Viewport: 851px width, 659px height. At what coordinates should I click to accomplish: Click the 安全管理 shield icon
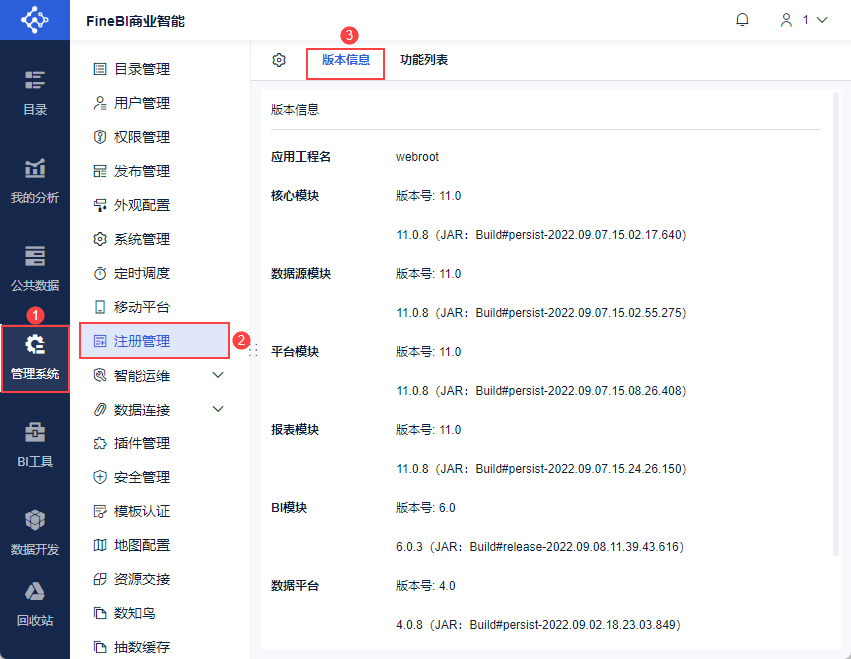tap(100, 477)
